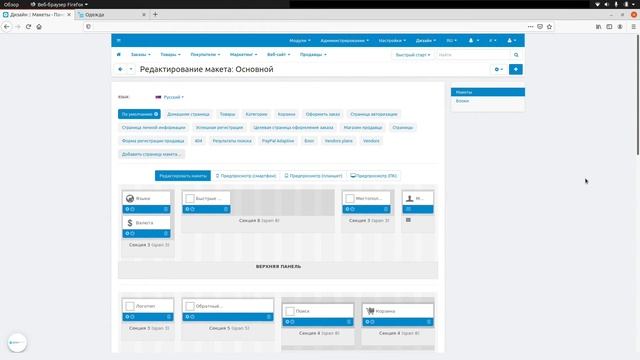Delete the Быстрые block
Image resolution: width=640 pixels, height=360 pixels.
point(226,209)
